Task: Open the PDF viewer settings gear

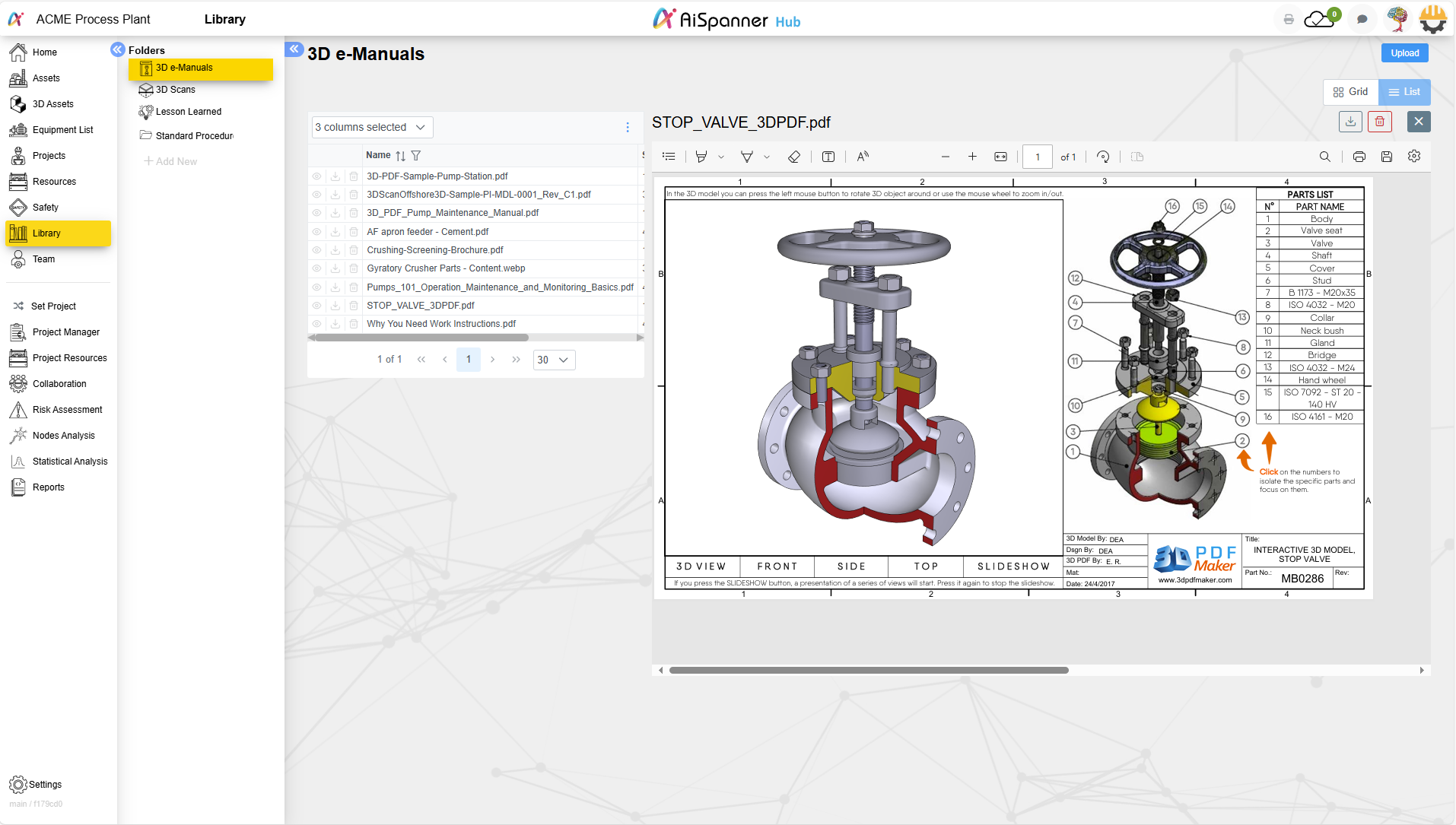Action: (x=1414, y=157)
